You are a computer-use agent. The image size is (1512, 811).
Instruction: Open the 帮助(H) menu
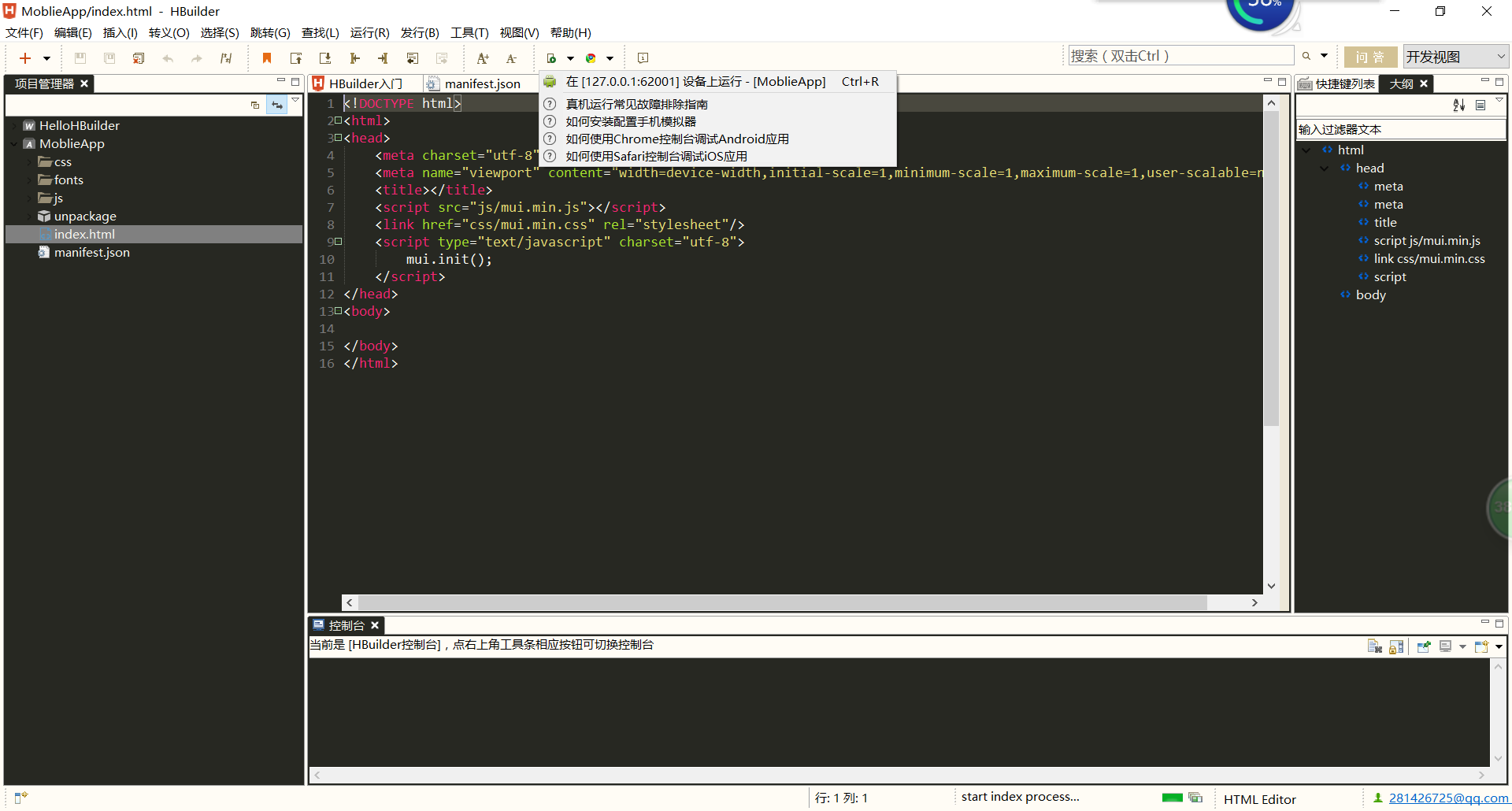[x=570, y=32]
